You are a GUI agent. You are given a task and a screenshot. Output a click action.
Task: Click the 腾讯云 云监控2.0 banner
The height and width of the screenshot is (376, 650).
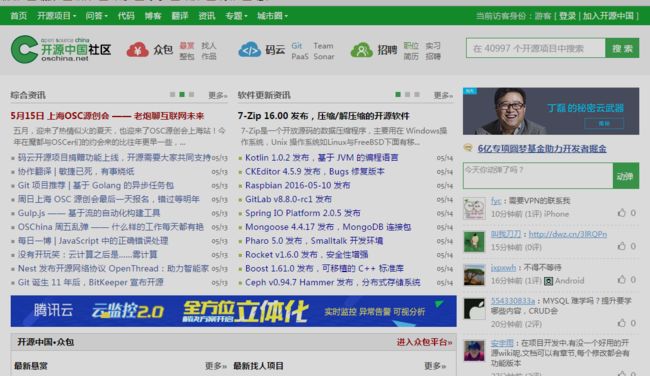click(x=233, y=311)
